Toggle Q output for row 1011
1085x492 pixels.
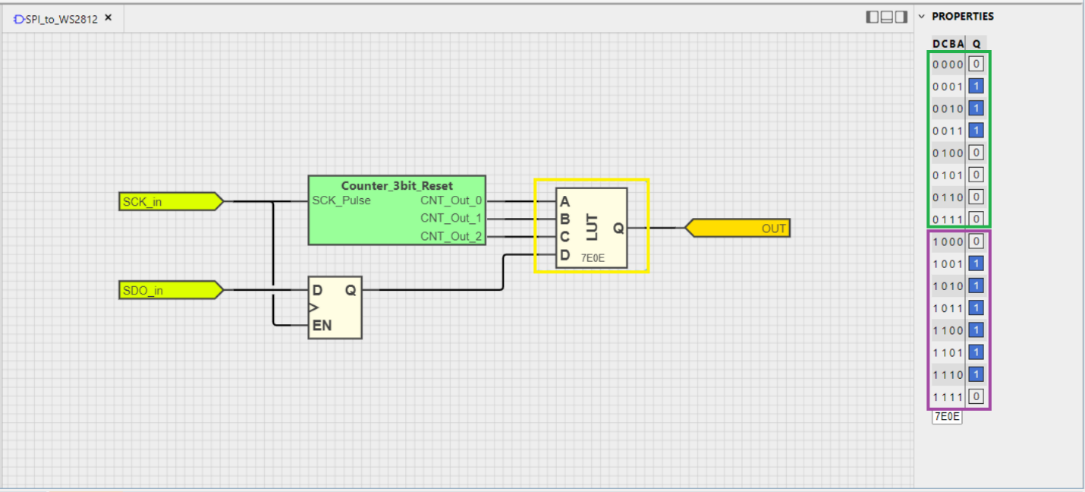pyautogui.click(x=976, y=308)
